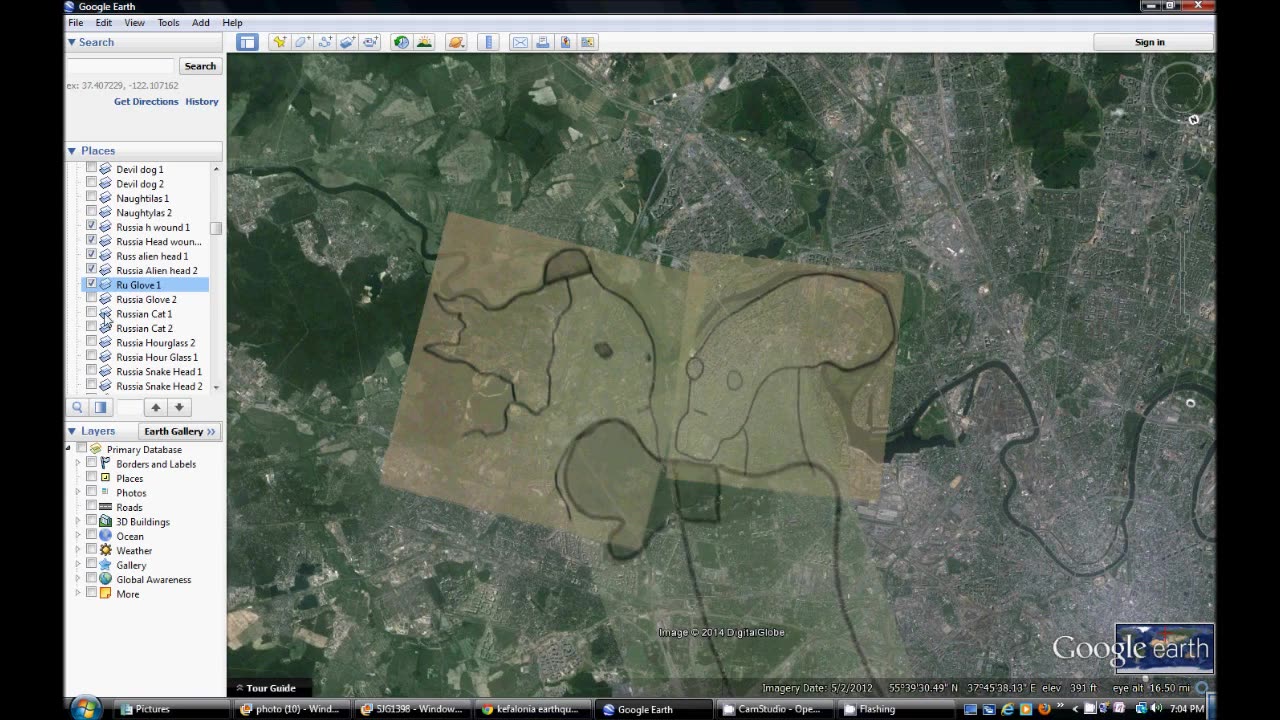Image resolution: width=1280 pixels, height=720 pixels.
Task: Click the magnifier icon below Places list
Action: (77, 407)
